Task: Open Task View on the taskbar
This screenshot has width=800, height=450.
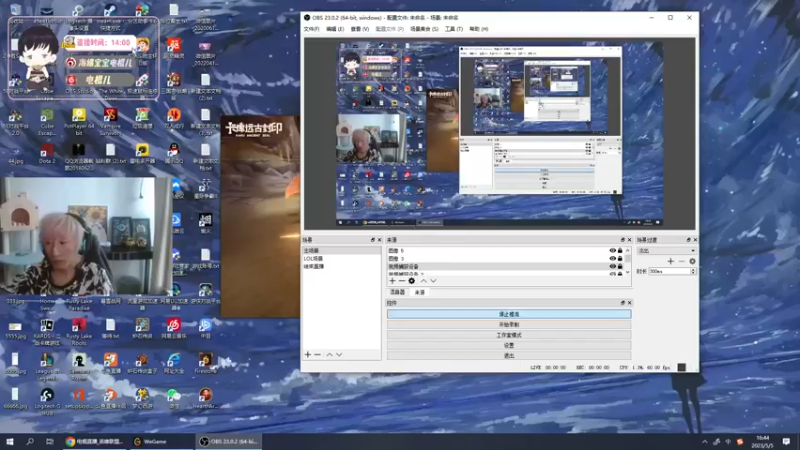Action: coord(49,441)
